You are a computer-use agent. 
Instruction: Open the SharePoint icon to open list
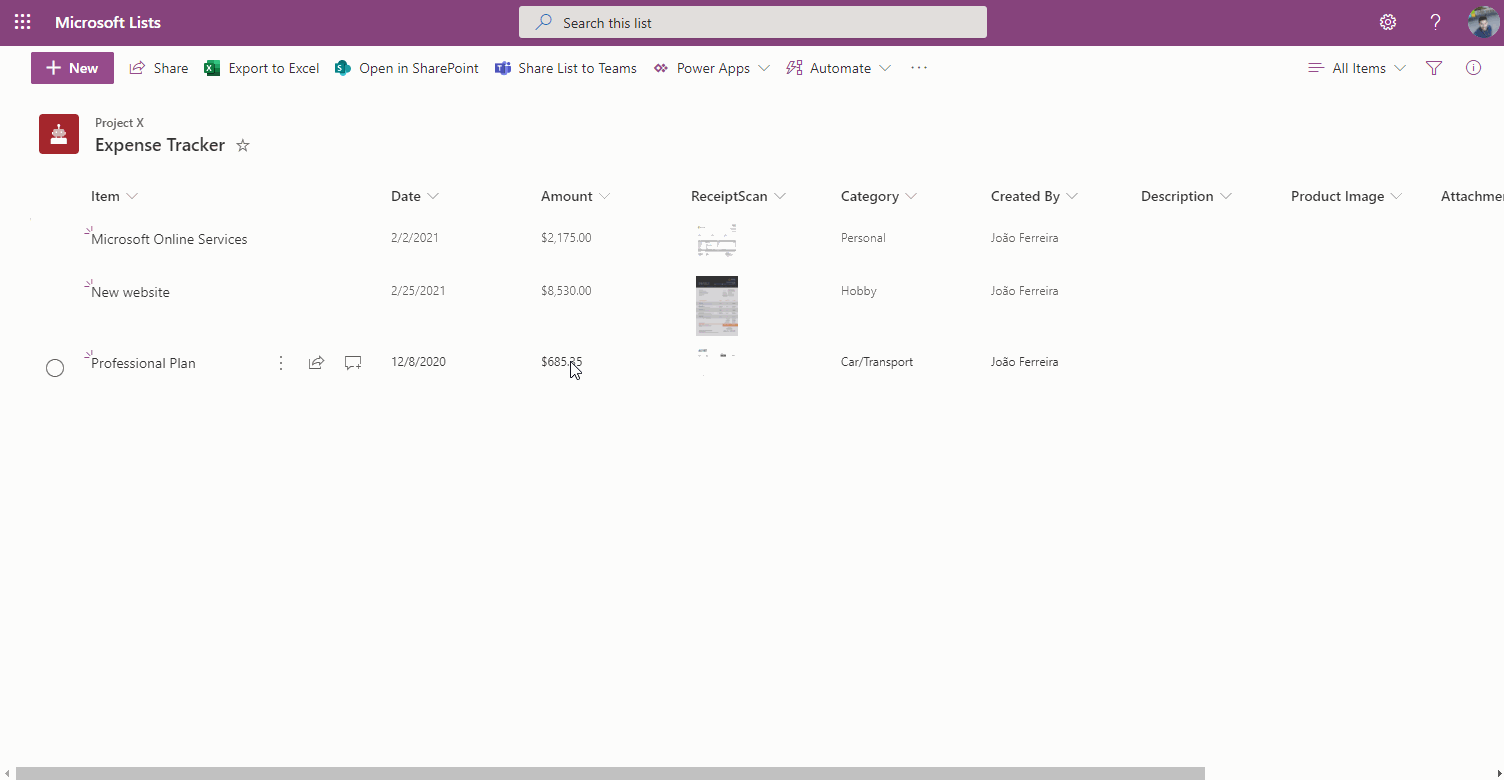pyautogui.click(x=343, y=67)
